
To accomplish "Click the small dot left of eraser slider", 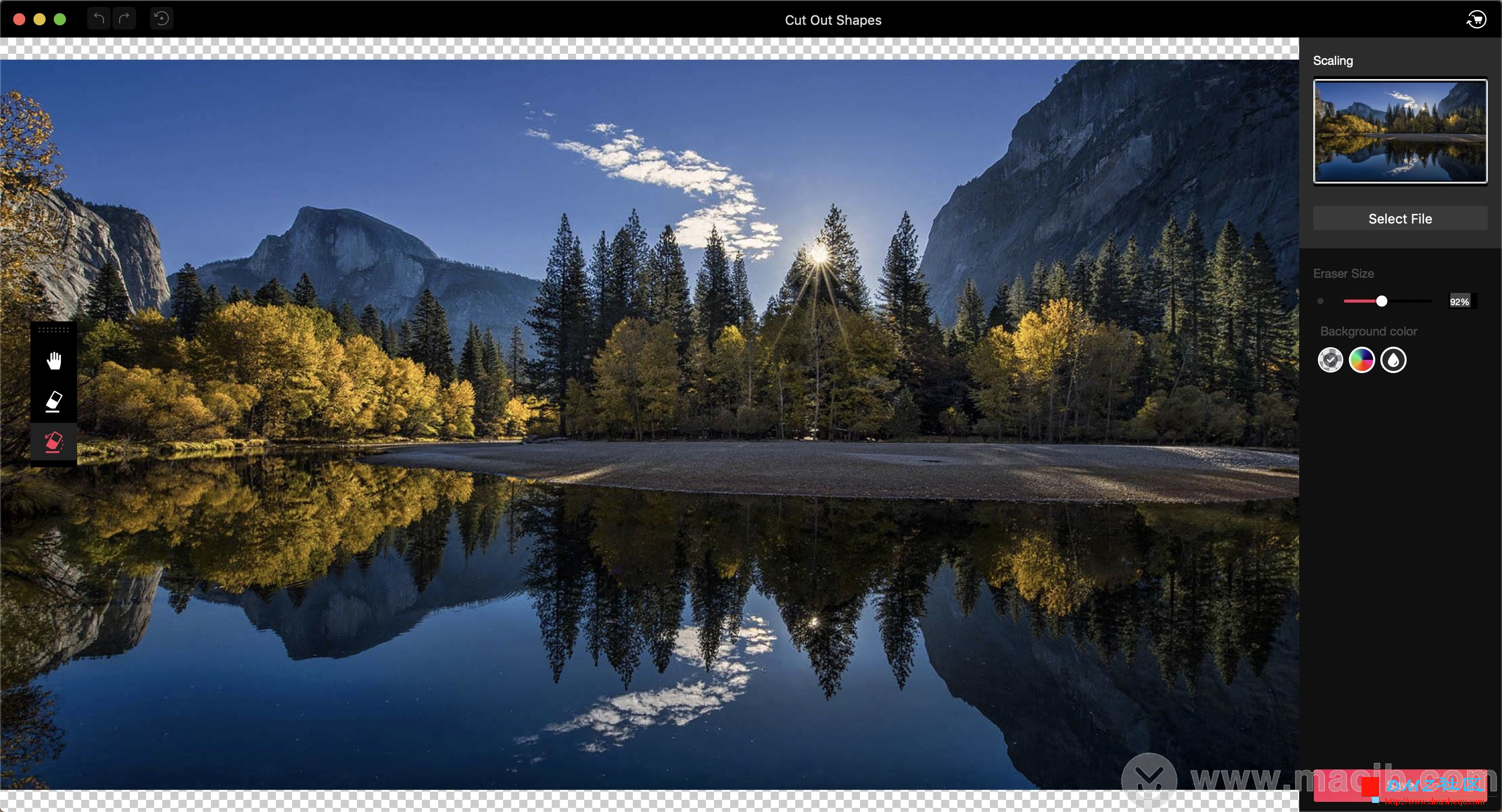I will [x=1320, y=302].
